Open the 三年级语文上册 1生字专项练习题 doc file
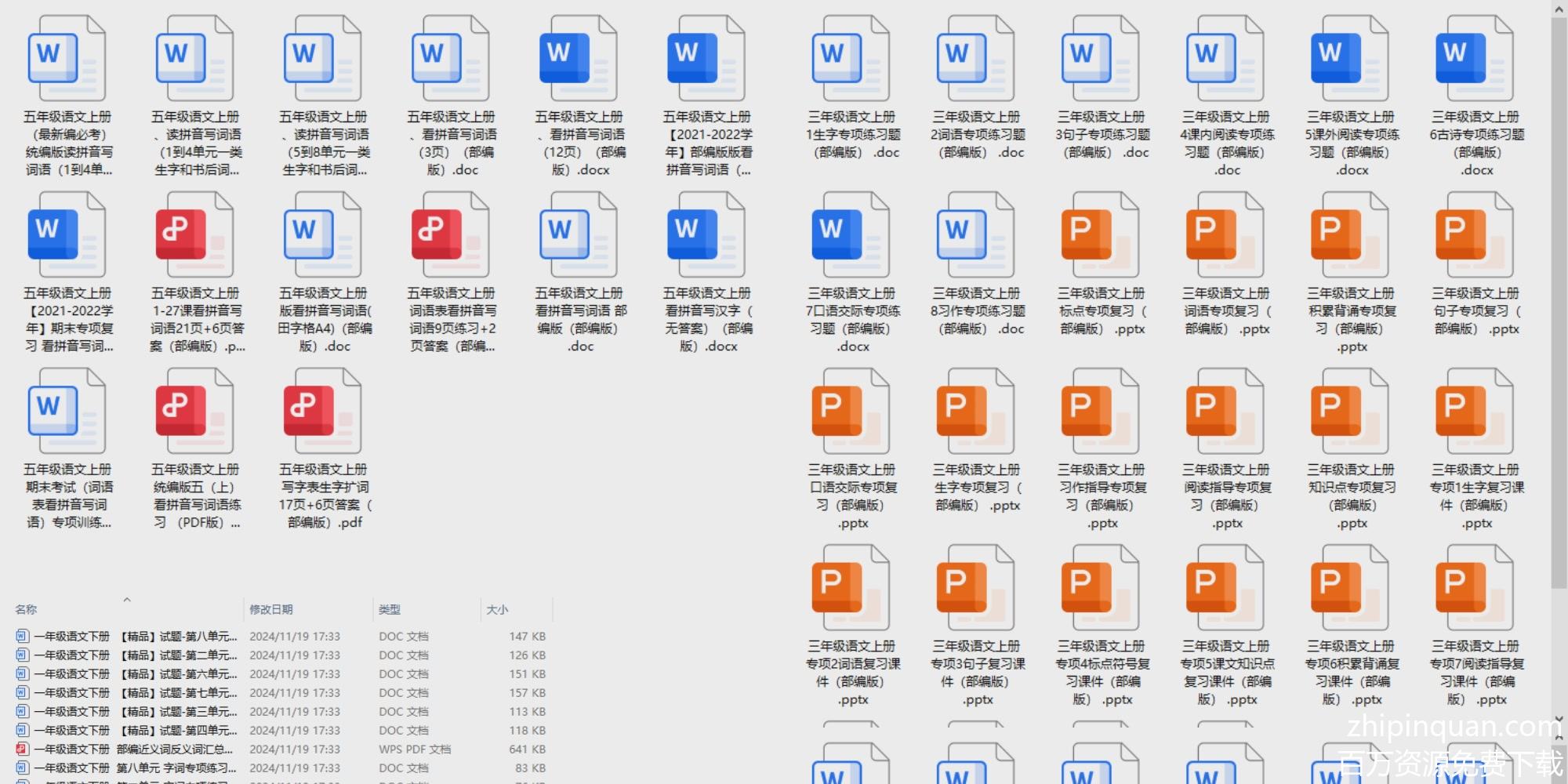Image resolution: width=1568 pixels, height=784 pixels. pyautogui.click(x=851, y=59)
